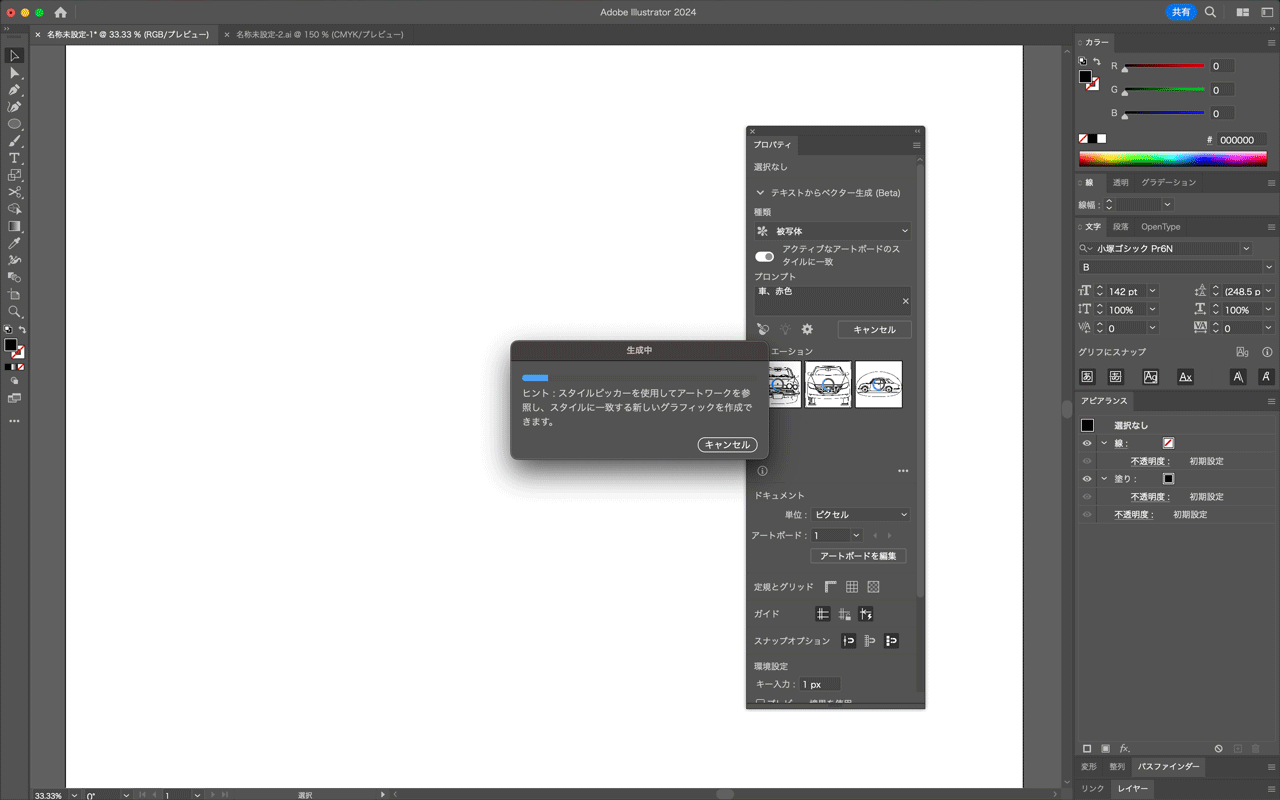Toggle match active artboard style switch
This screenshot has width=1280, height=800.
(x=764, y=256)
